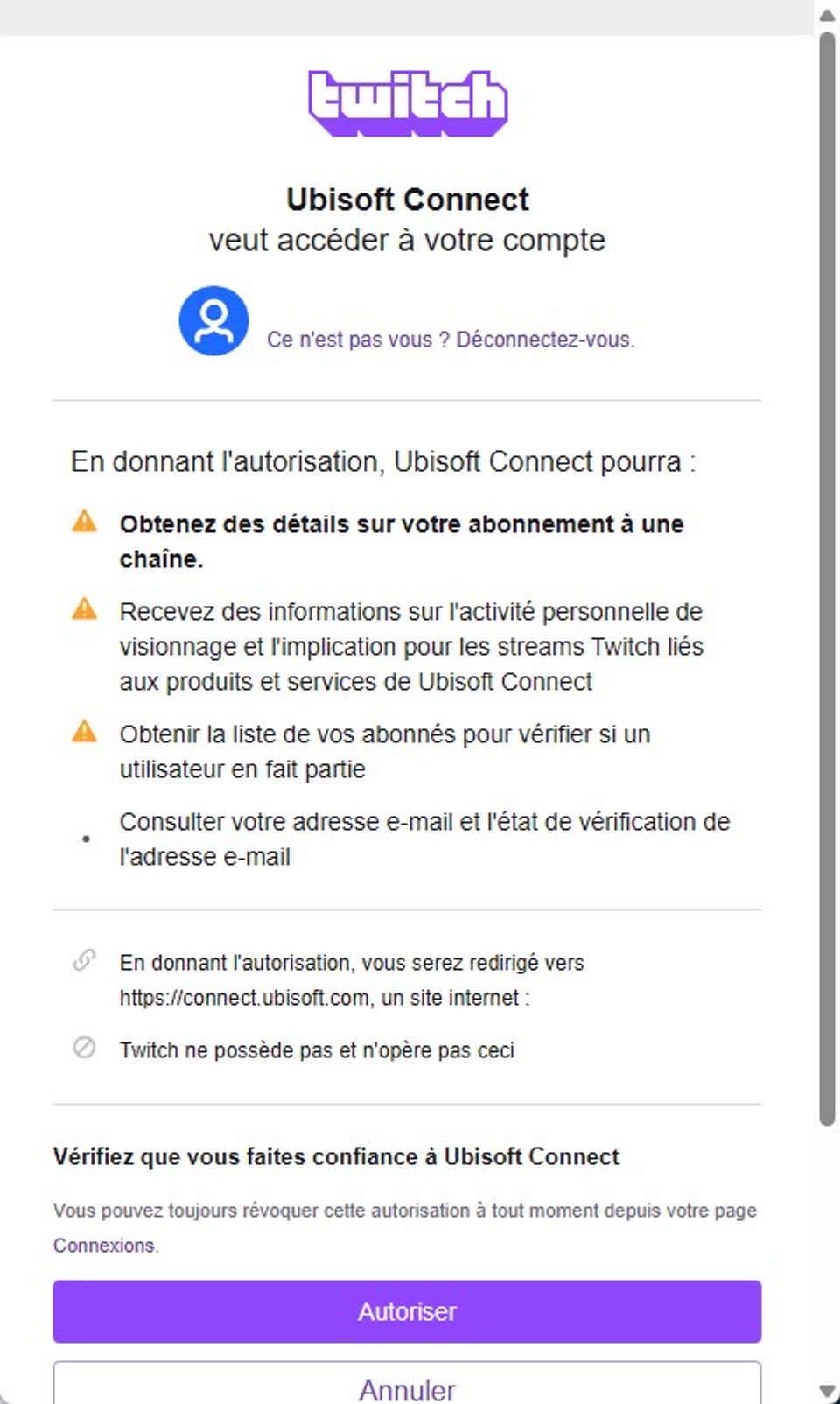The height and width of the screenshot is (1404, 840).
Task: Click the bullet dot next to e-mail permission
Action: pos(86,839)
